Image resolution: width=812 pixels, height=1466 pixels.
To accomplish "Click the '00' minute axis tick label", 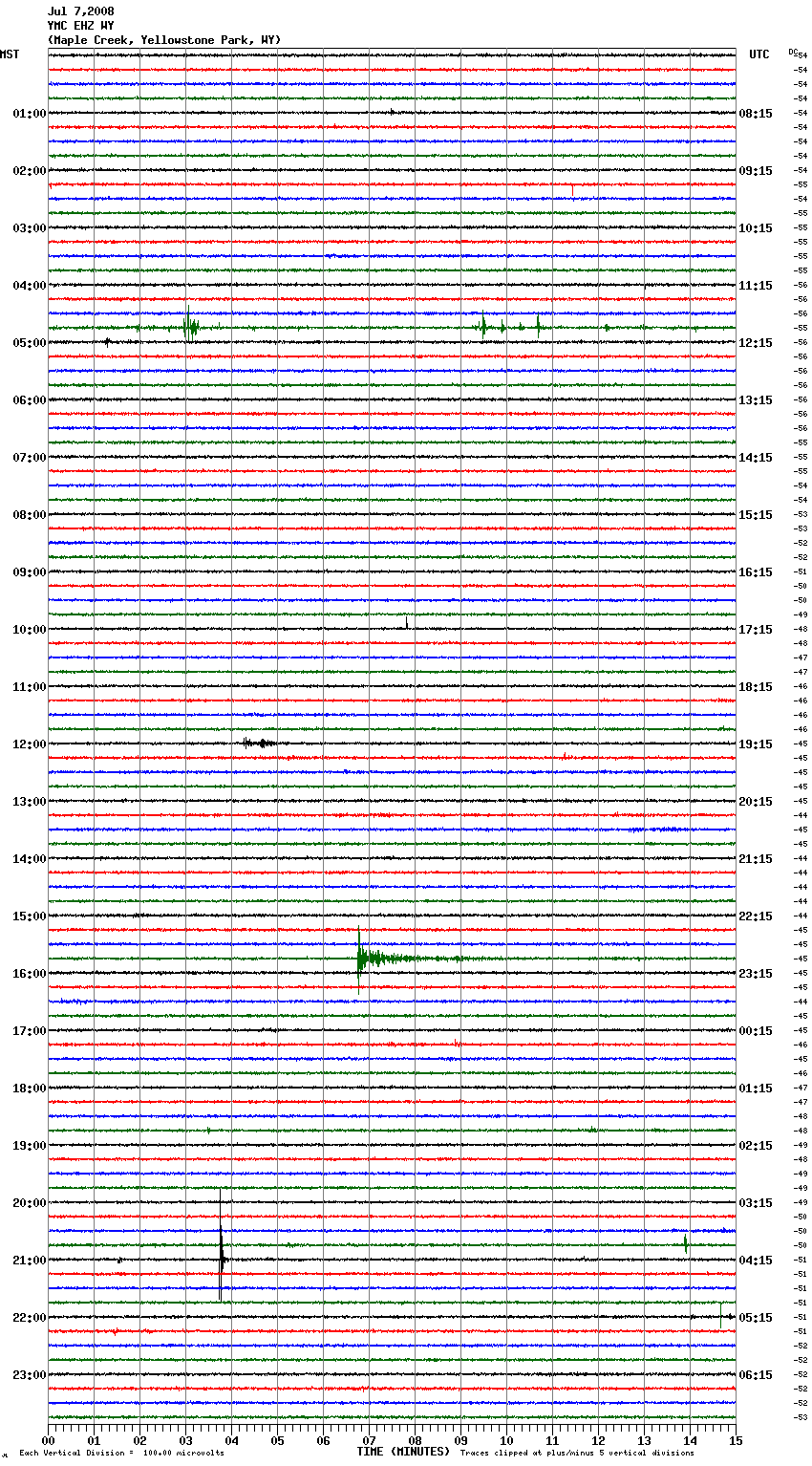I will 48,1440.
